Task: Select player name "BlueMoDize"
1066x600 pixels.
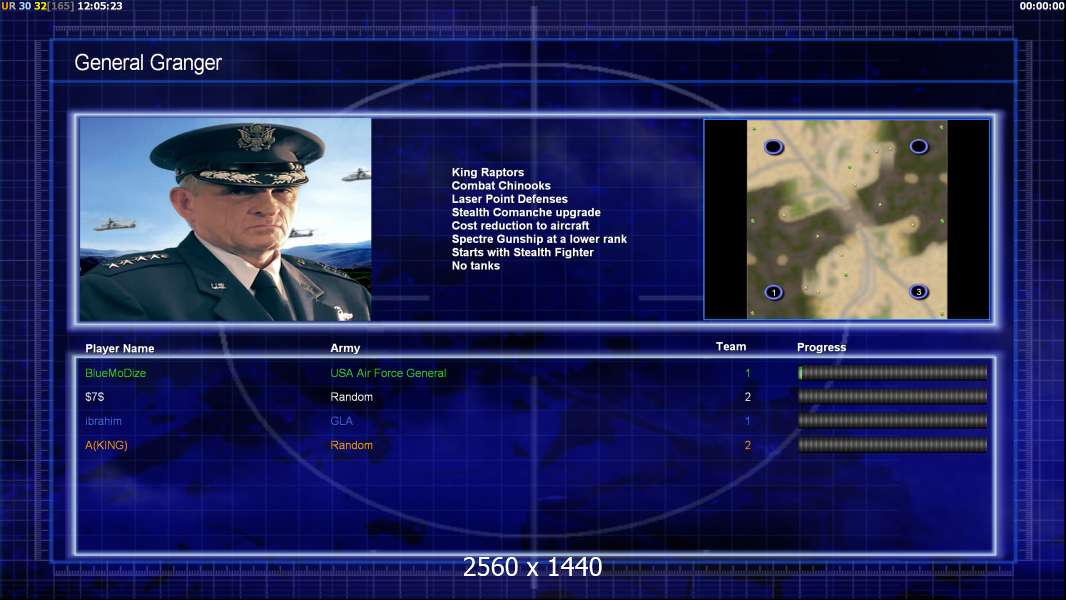Action: 116,373
